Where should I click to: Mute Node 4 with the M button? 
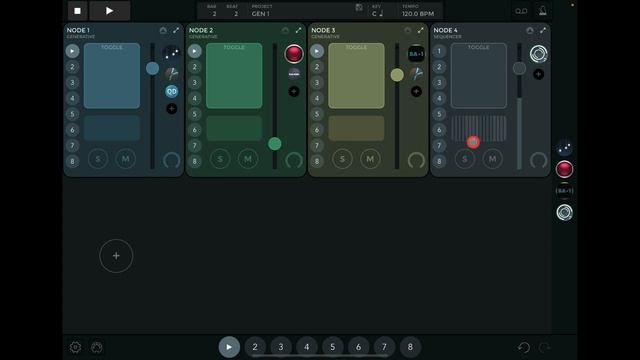click(x=493, y=159)
